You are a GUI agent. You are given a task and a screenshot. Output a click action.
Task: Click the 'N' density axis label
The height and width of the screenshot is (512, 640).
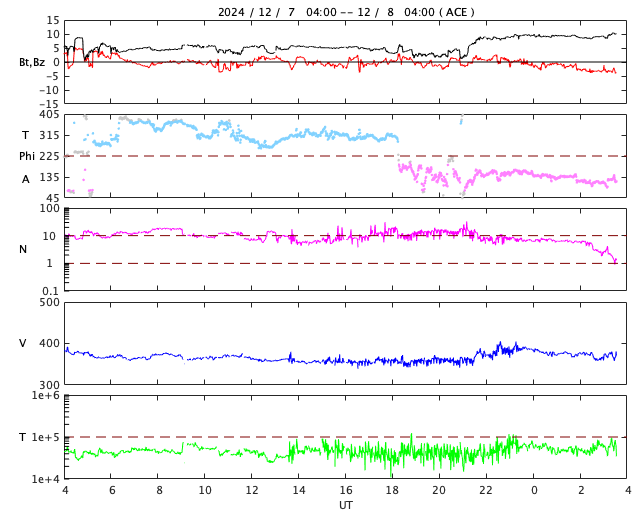point(23,249)
